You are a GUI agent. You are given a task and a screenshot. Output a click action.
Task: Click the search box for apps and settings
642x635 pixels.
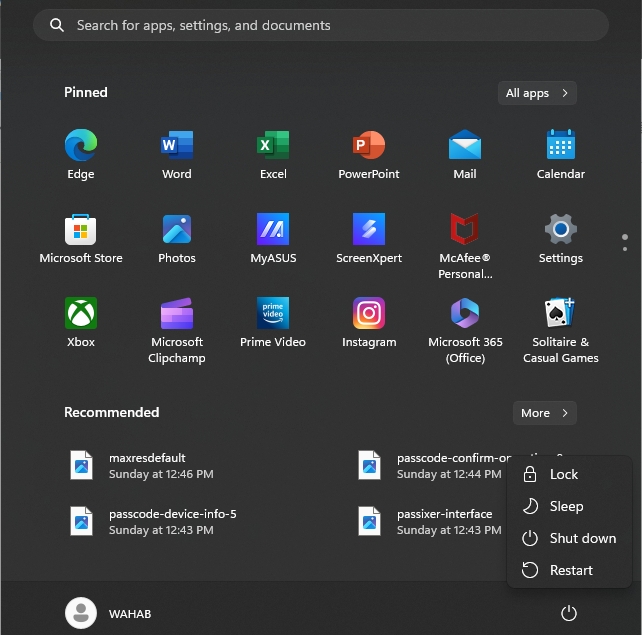pos(321,25)
